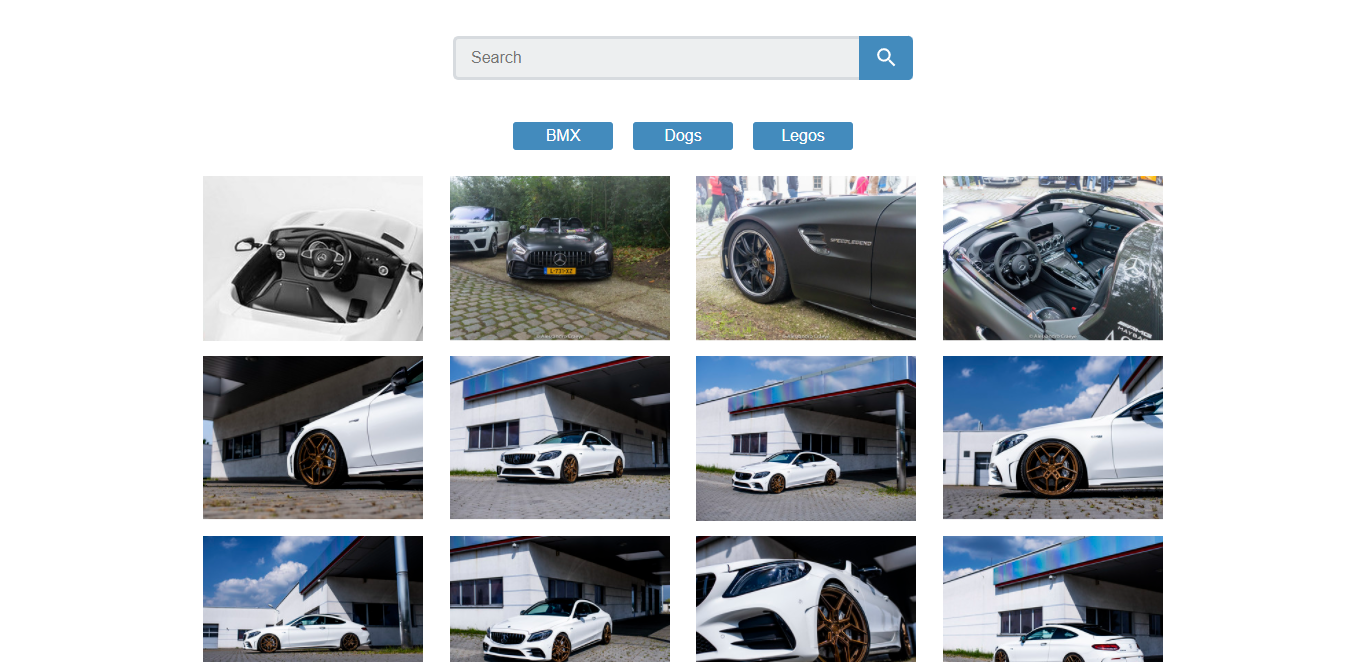Open white coupe photo with metal pole
The height and width of the screenshot is (662, 1366).
pos(806,438)
